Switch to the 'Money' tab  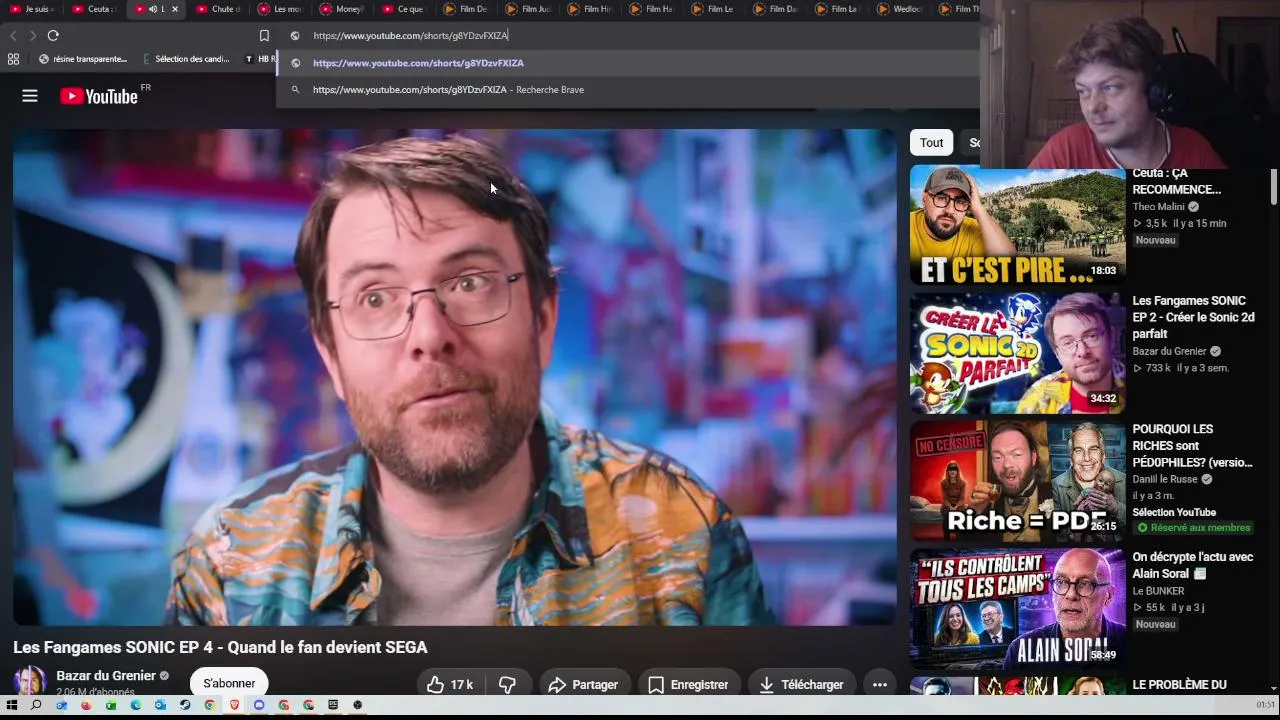click(x=343, y=9)
